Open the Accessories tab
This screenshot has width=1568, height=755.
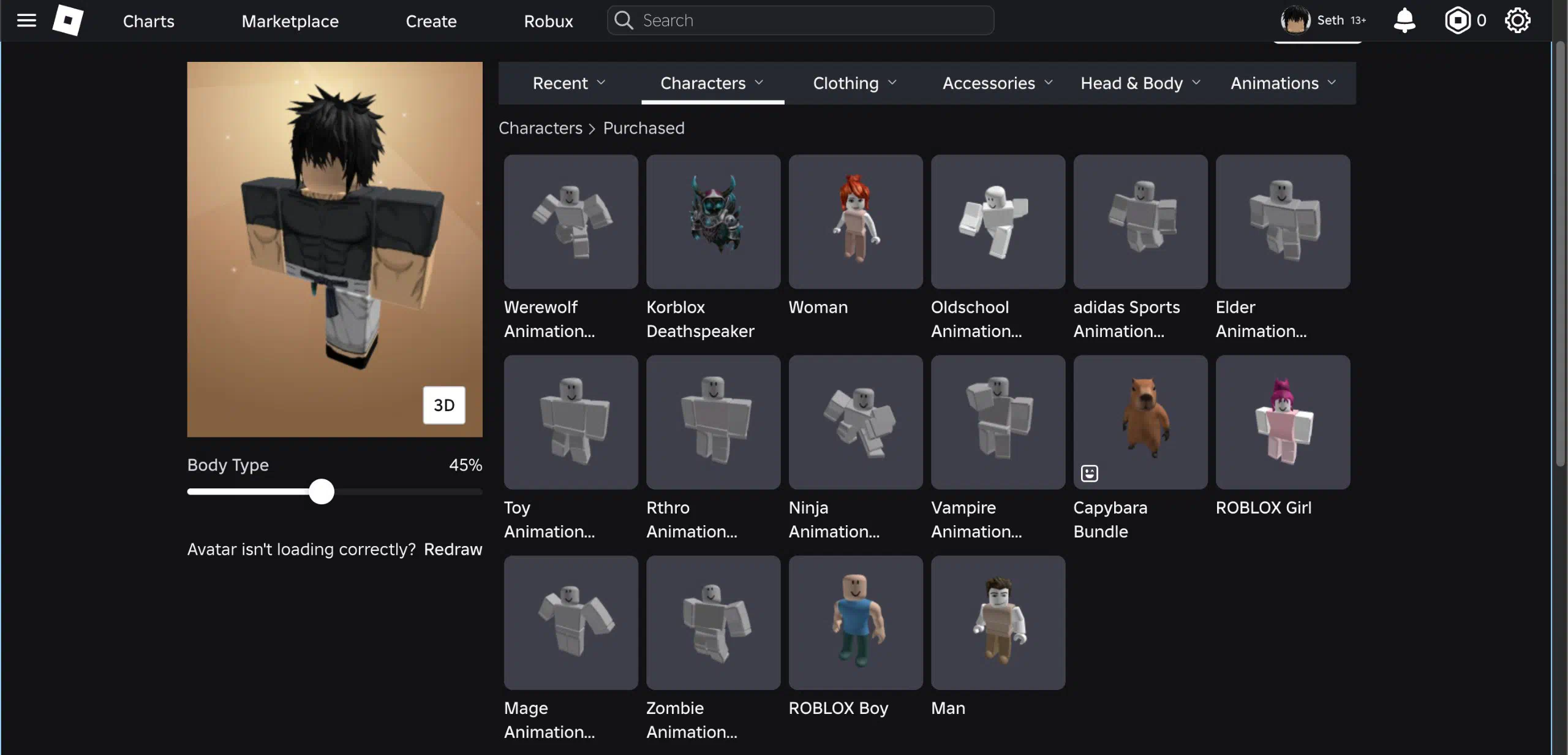(x=998, y=83)
